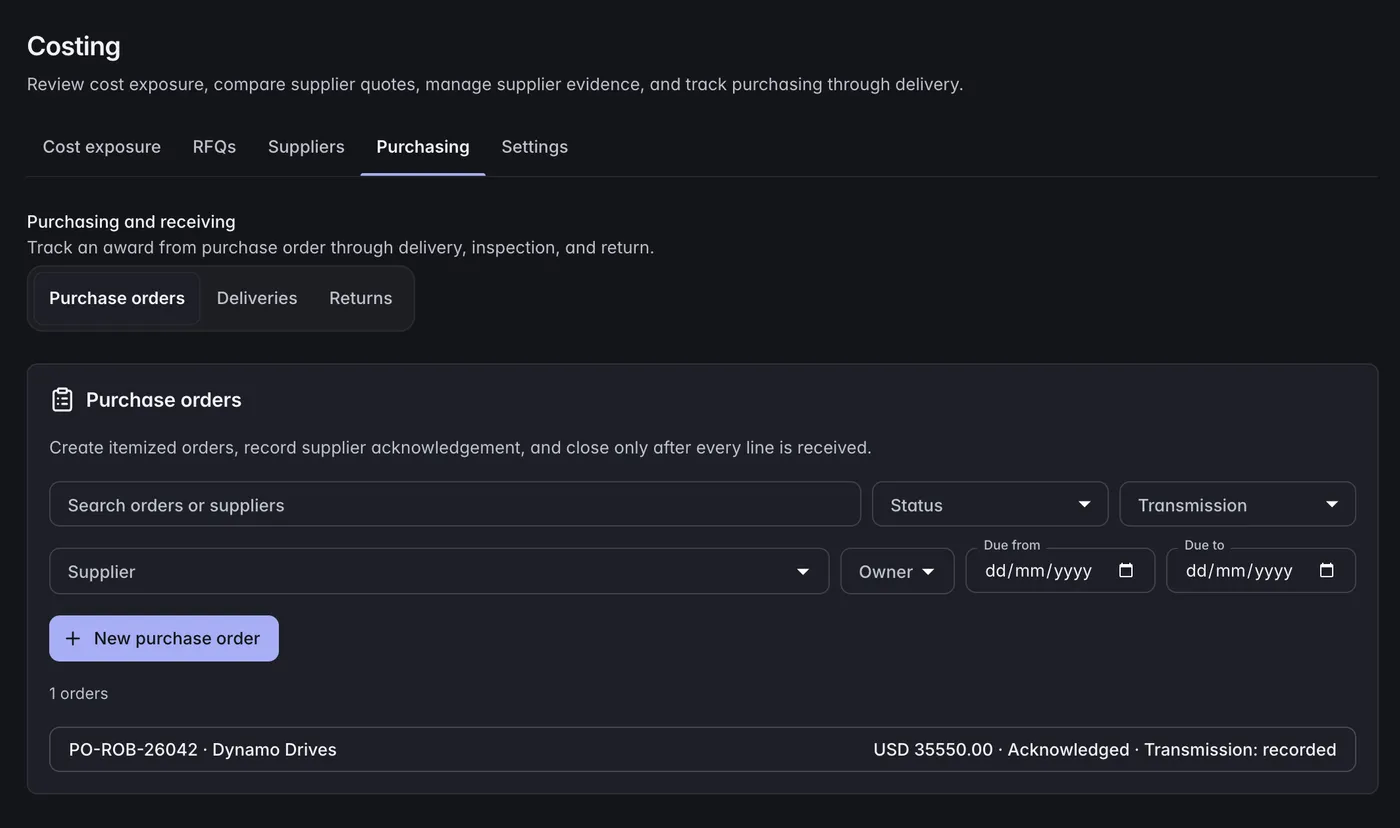Switch to the Returns sub-tab
The image size is (1400, 828).
click(x=361, y=298)
